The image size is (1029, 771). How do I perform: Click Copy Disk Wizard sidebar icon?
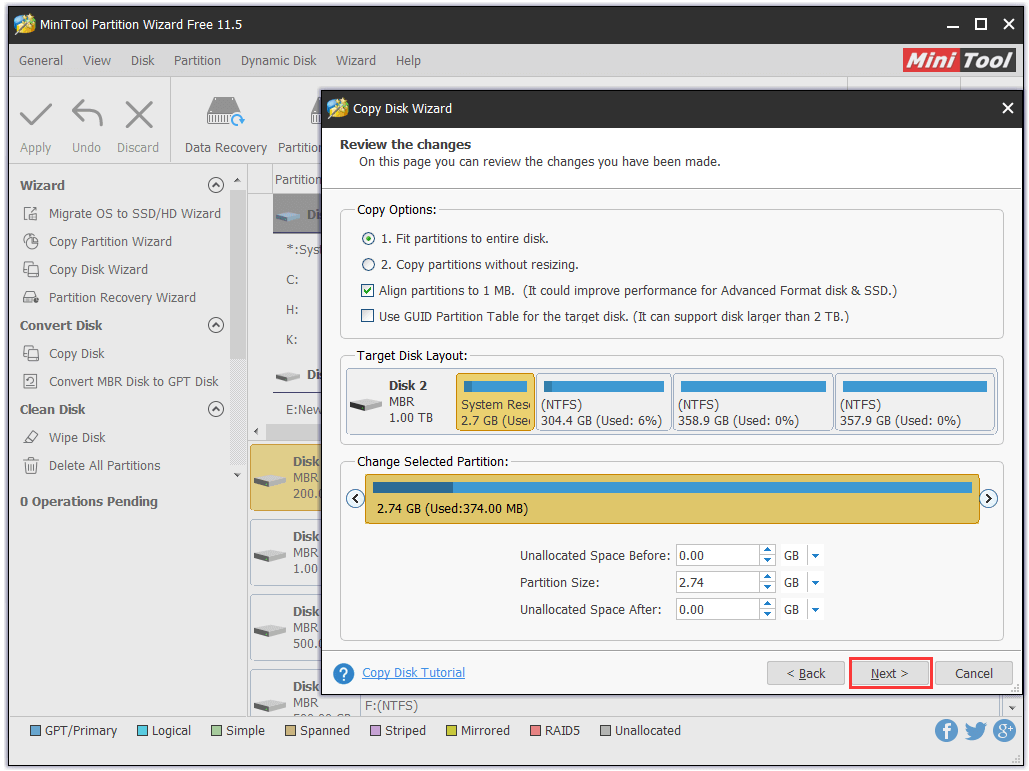(30, 269)
